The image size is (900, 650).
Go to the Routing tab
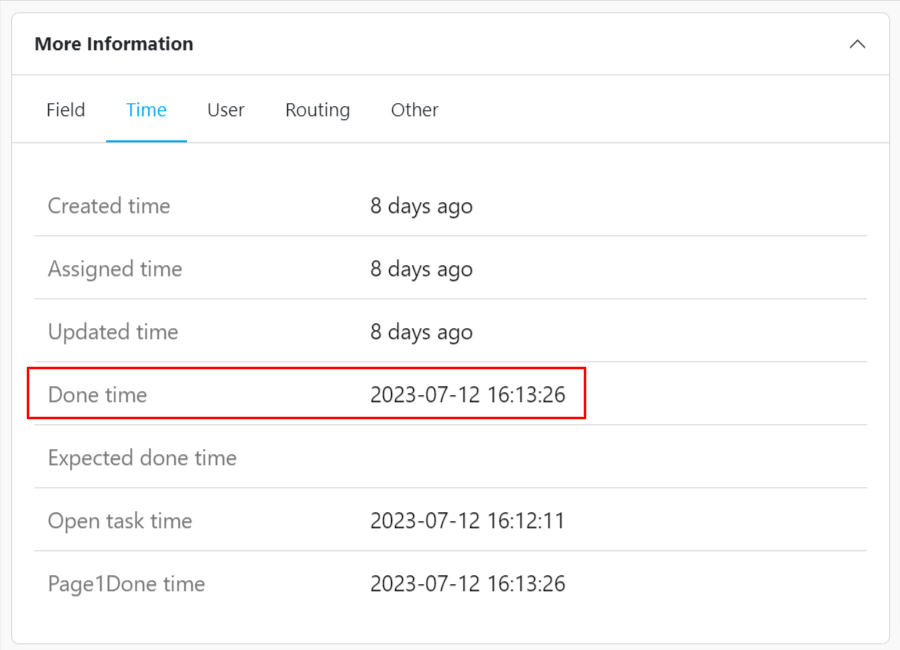pos(317,110)
